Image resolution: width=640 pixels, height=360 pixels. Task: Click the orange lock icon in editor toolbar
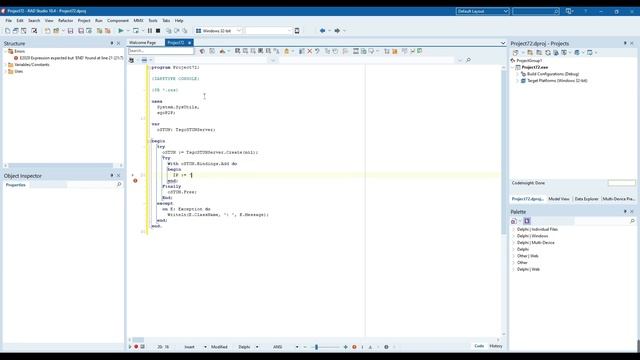click(287, 51)
